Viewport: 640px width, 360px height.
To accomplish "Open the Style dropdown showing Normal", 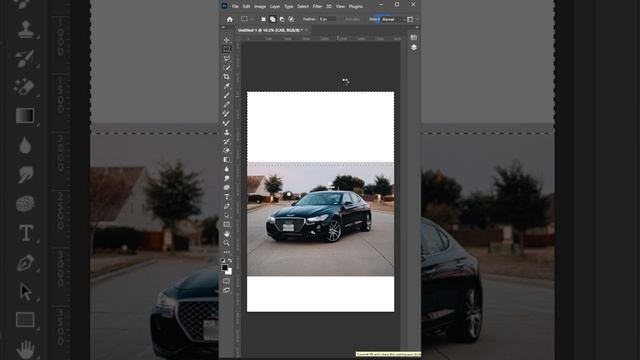I will pos(393,19).
